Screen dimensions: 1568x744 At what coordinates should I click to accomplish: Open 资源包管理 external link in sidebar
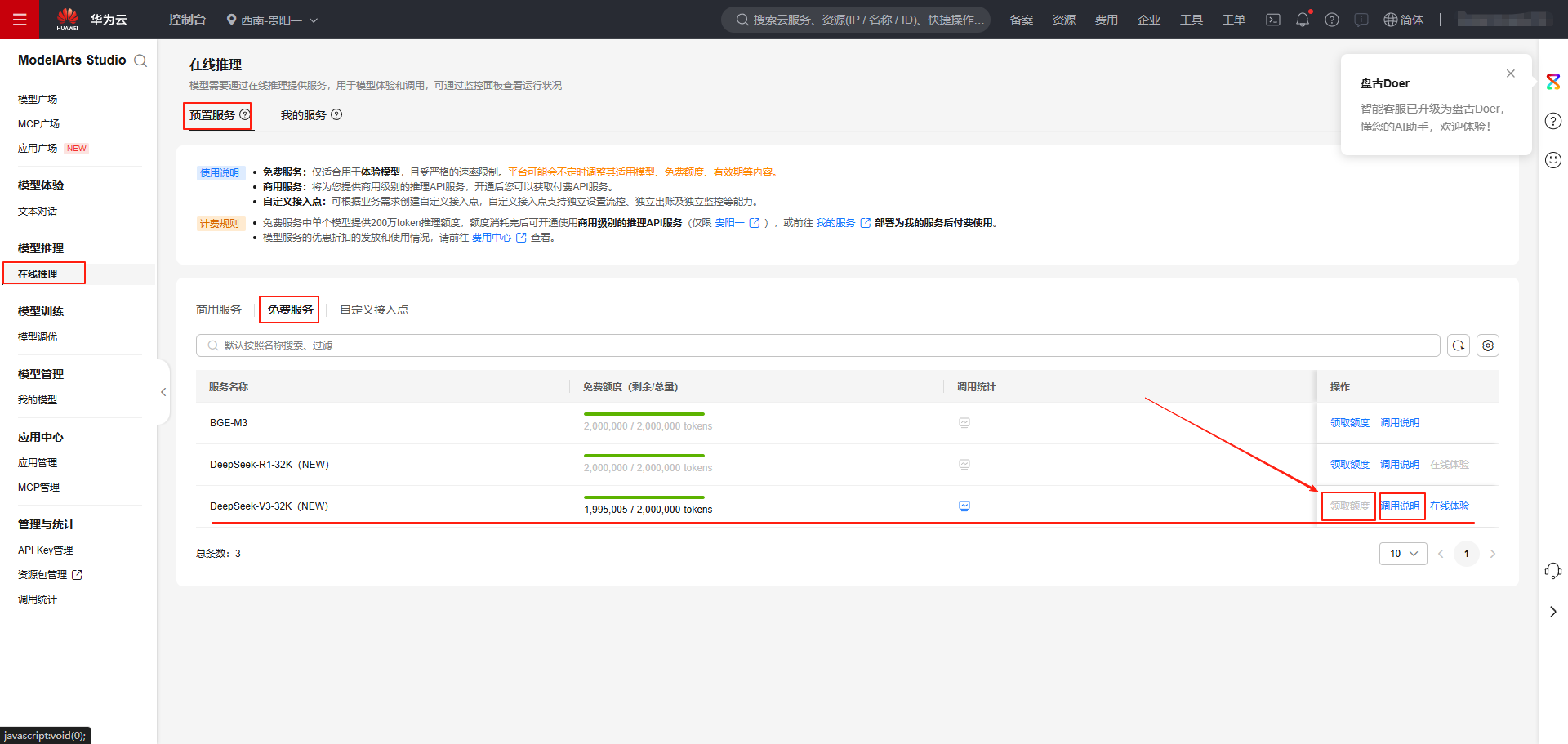[51, 575]
